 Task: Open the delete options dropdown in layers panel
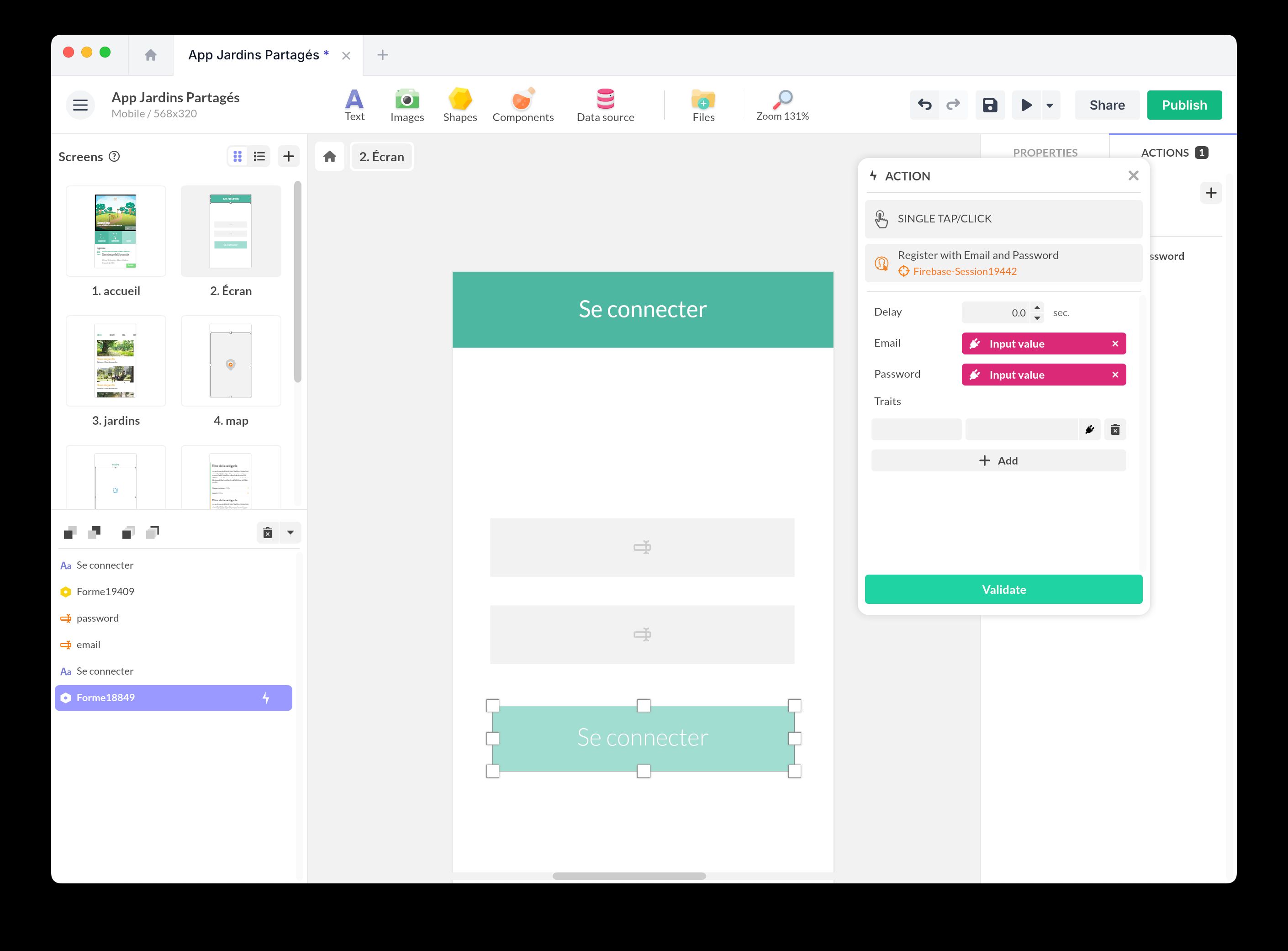(290, 533)
